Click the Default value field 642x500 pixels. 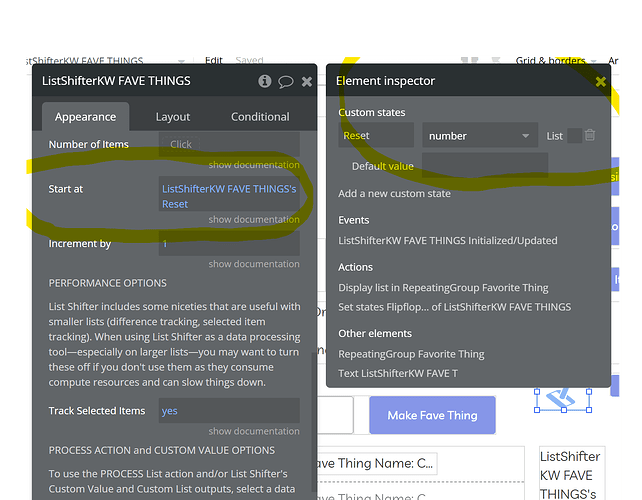pyautogui.click(x=485, y=165)
